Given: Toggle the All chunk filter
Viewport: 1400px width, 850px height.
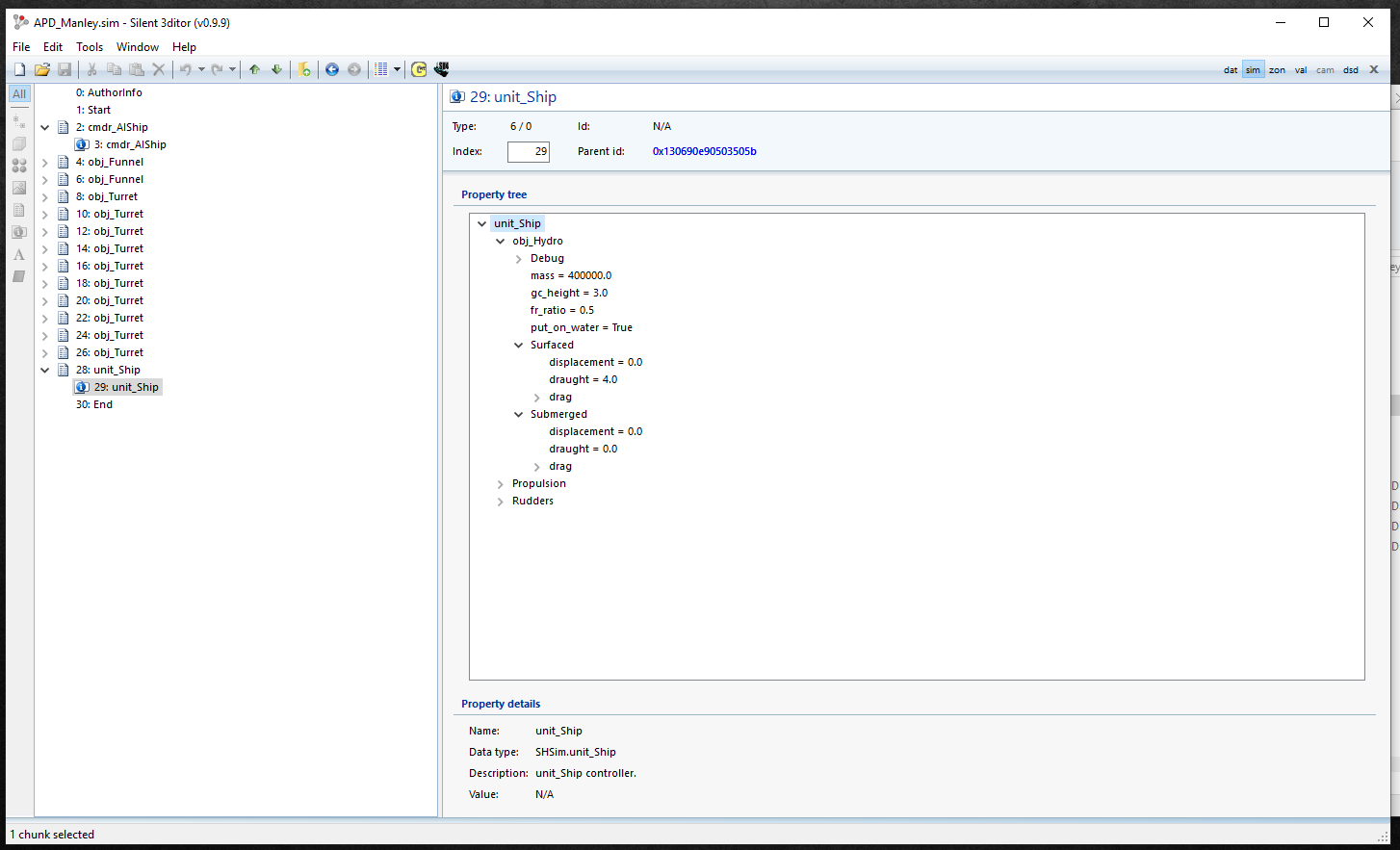Looking at the screenshot, I should pos(19,94).
